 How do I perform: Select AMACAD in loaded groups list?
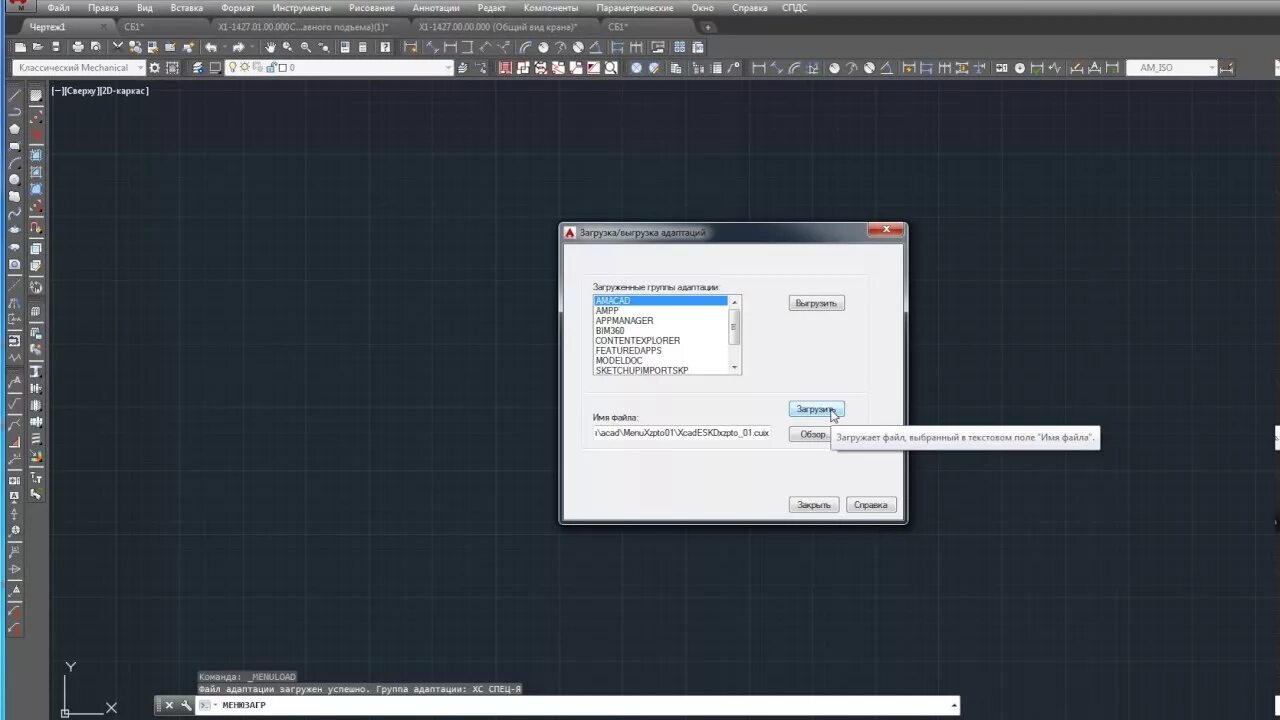click(661, 301)
